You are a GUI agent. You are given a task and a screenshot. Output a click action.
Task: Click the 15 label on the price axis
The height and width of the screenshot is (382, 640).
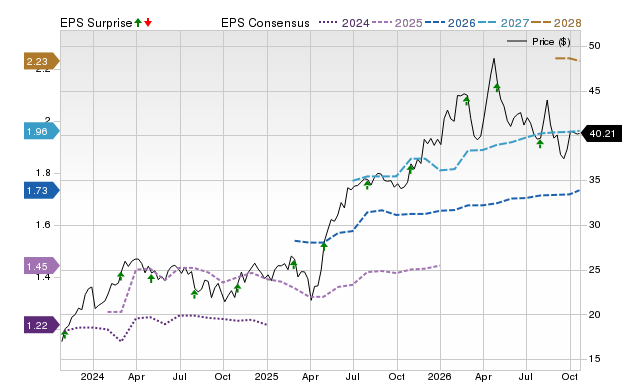594,359
